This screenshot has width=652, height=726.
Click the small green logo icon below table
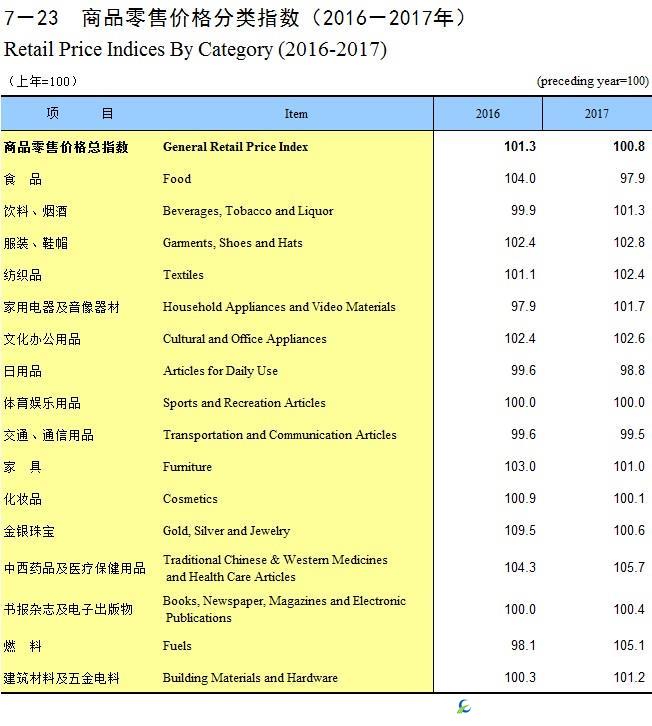click(x=464, y=707)
